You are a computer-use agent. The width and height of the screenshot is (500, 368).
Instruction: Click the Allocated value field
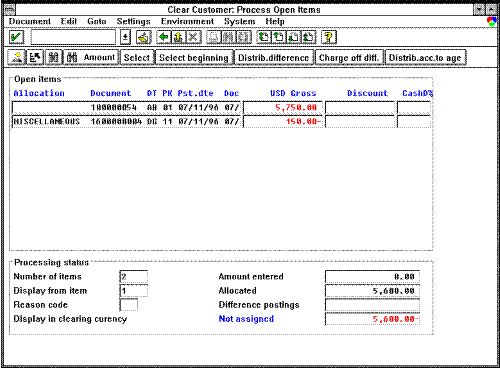372,291
